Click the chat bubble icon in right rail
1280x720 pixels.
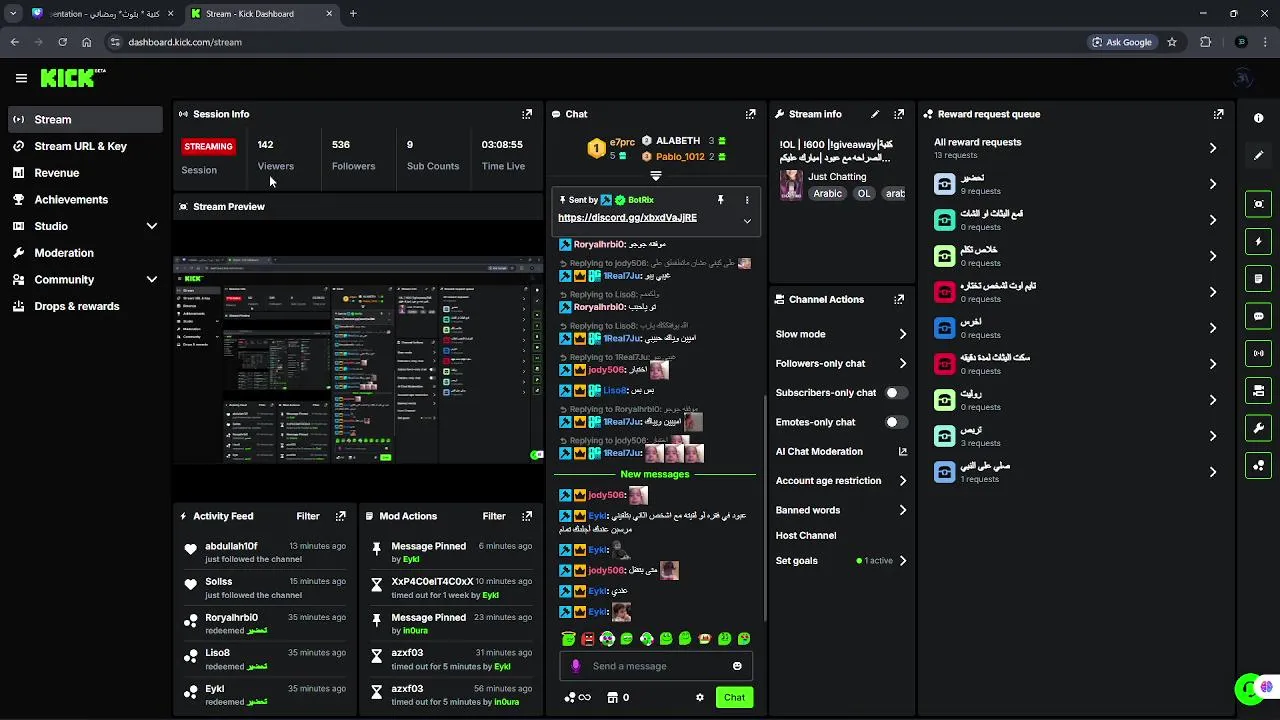point(1258,316)
